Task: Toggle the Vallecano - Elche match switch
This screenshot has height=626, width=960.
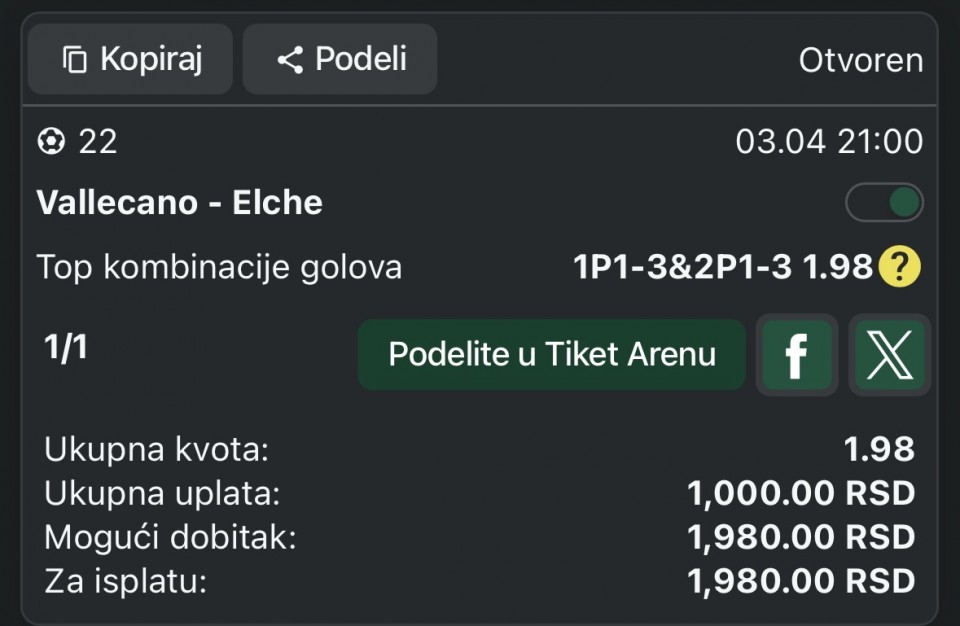Action: [884, 203]
